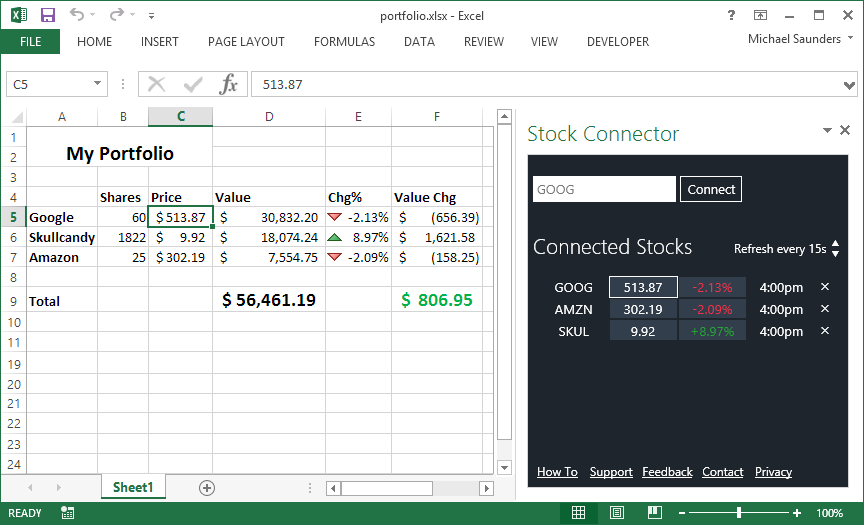864x525 pixels.
Task: Click the zoom slider handle
Action: (739, 513)
